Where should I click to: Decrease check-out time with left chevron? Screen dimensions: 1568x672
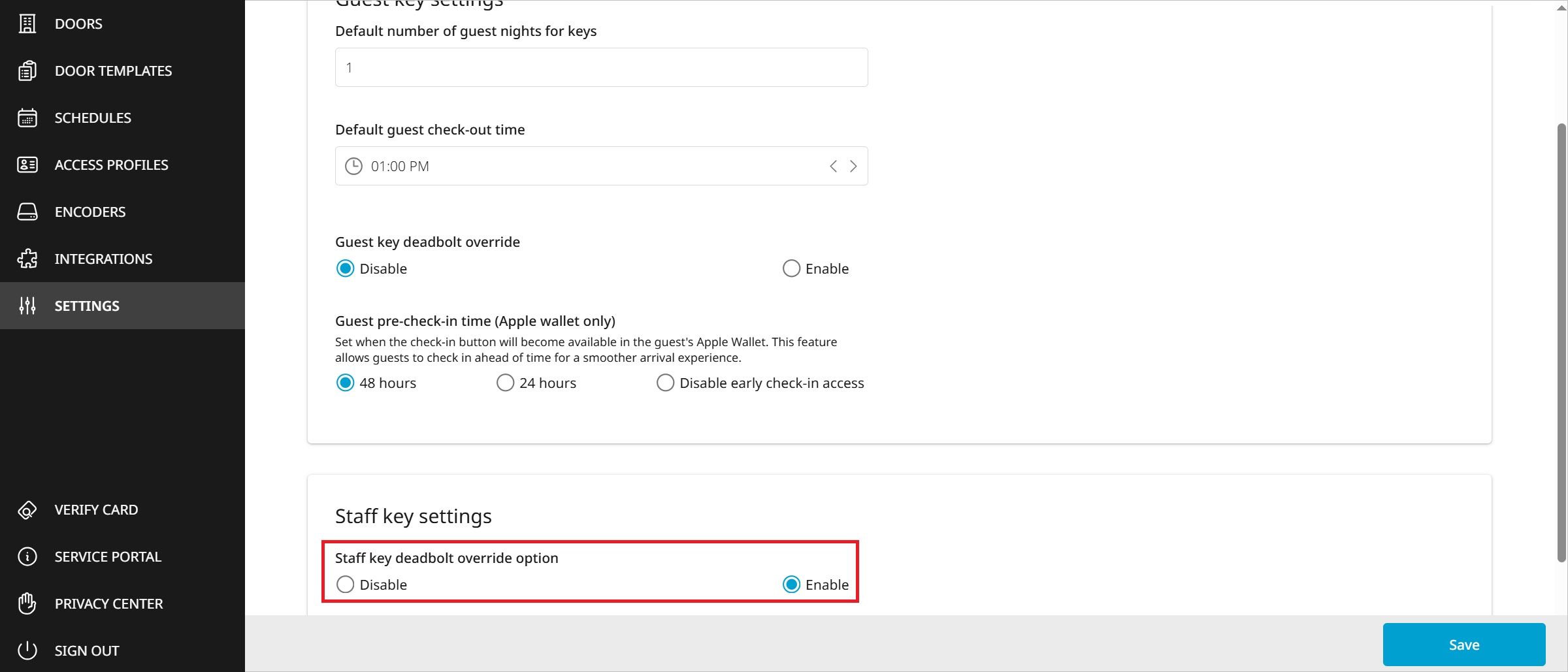point(833,167)
